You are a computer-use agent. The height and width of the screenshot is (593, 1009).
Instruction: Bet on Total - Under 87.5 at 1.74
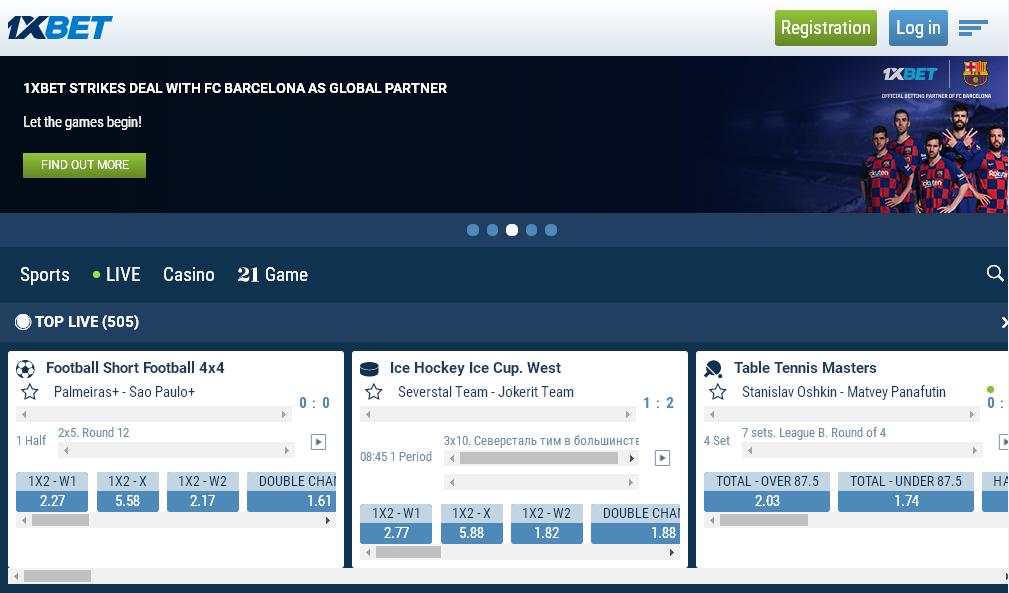[x=906, y=492]
